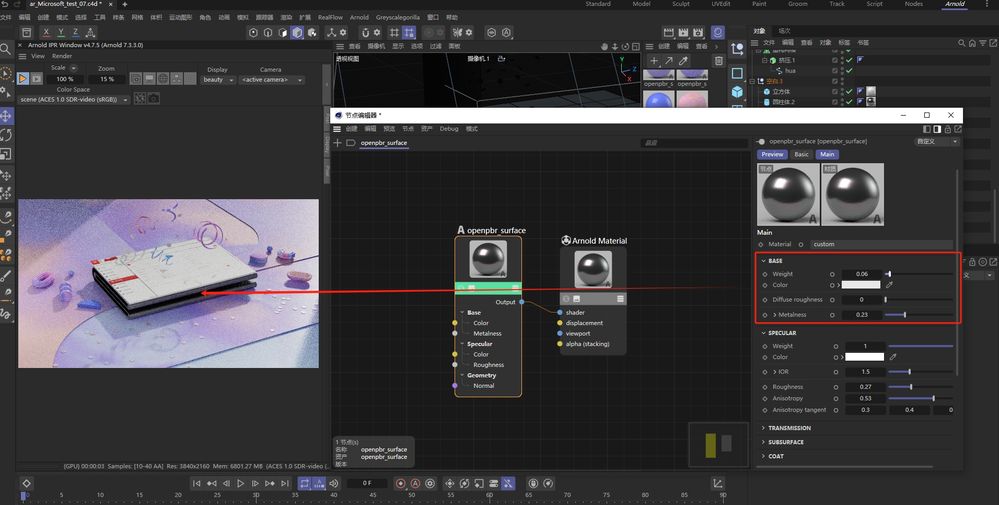The width and height of the screenshot is (999, 505).
Task: Select the Preview tab button
Action: click(772, 154)
